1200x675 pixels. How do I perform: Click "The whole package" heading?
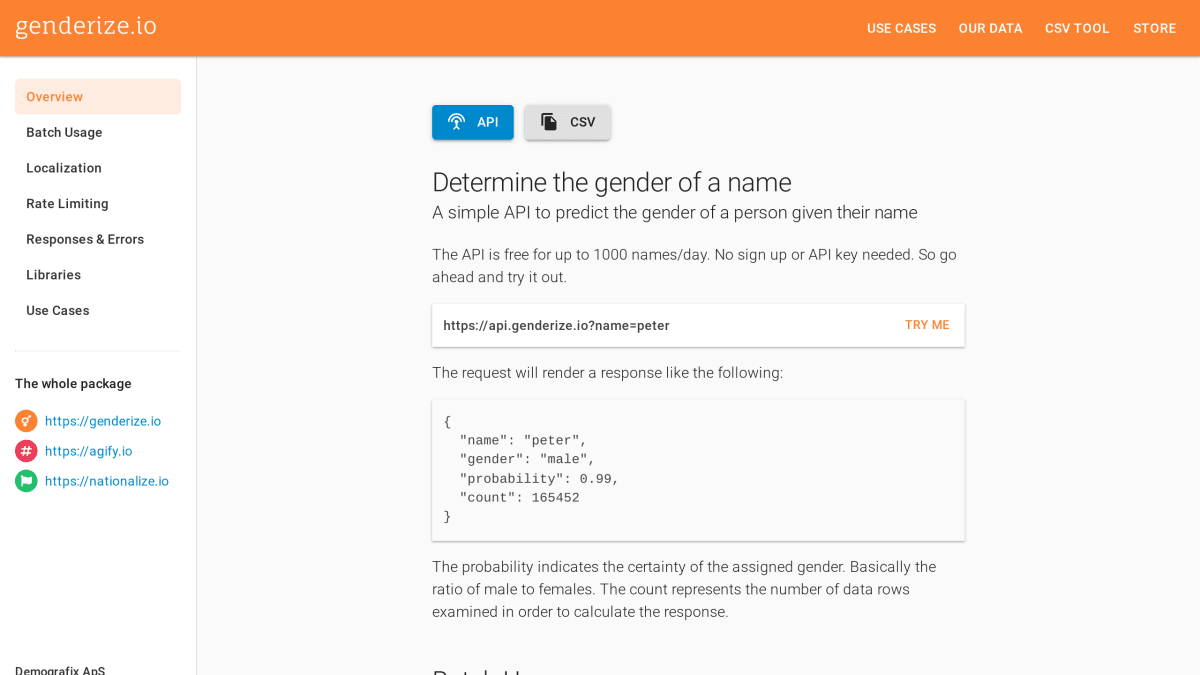click(73, 384)
